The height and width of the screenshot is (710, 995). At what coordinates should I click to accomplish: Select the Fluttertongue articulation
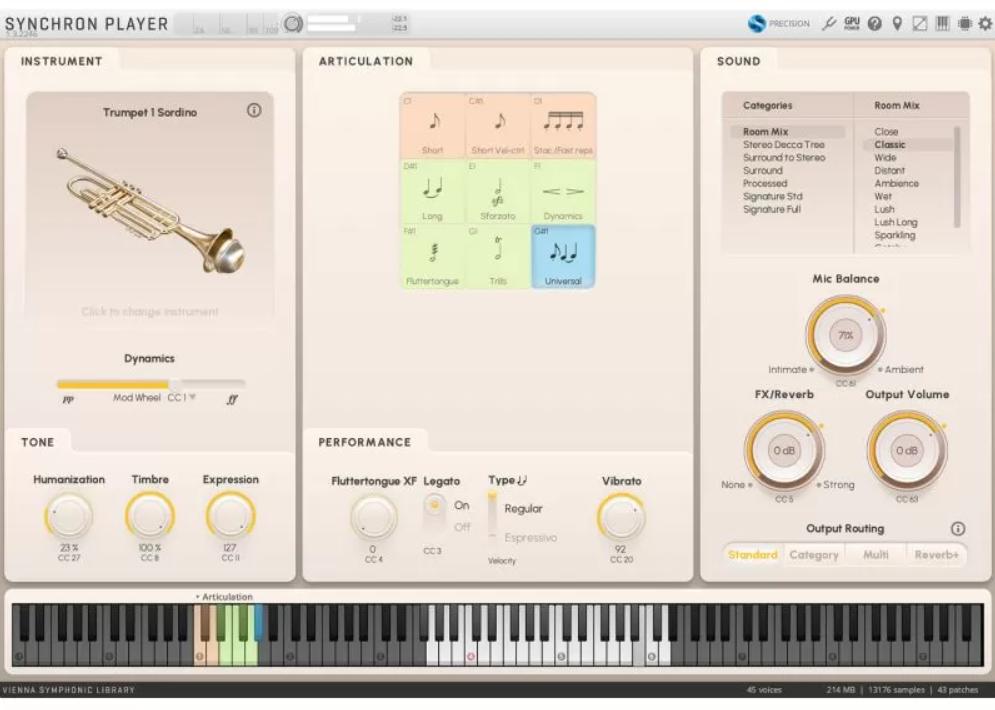pos(433,256)
